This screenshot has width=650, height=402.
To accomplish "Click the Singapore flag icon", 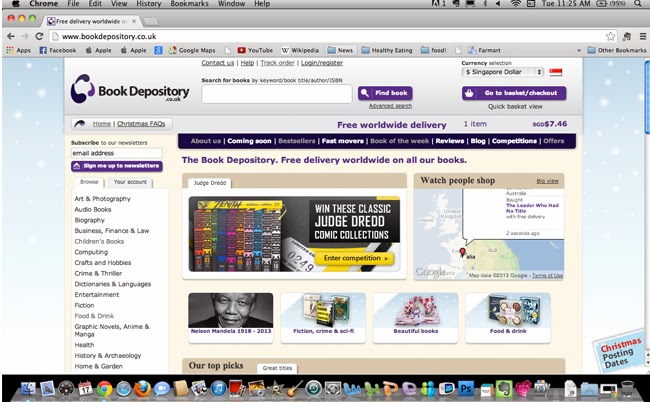I will [555, 72].
